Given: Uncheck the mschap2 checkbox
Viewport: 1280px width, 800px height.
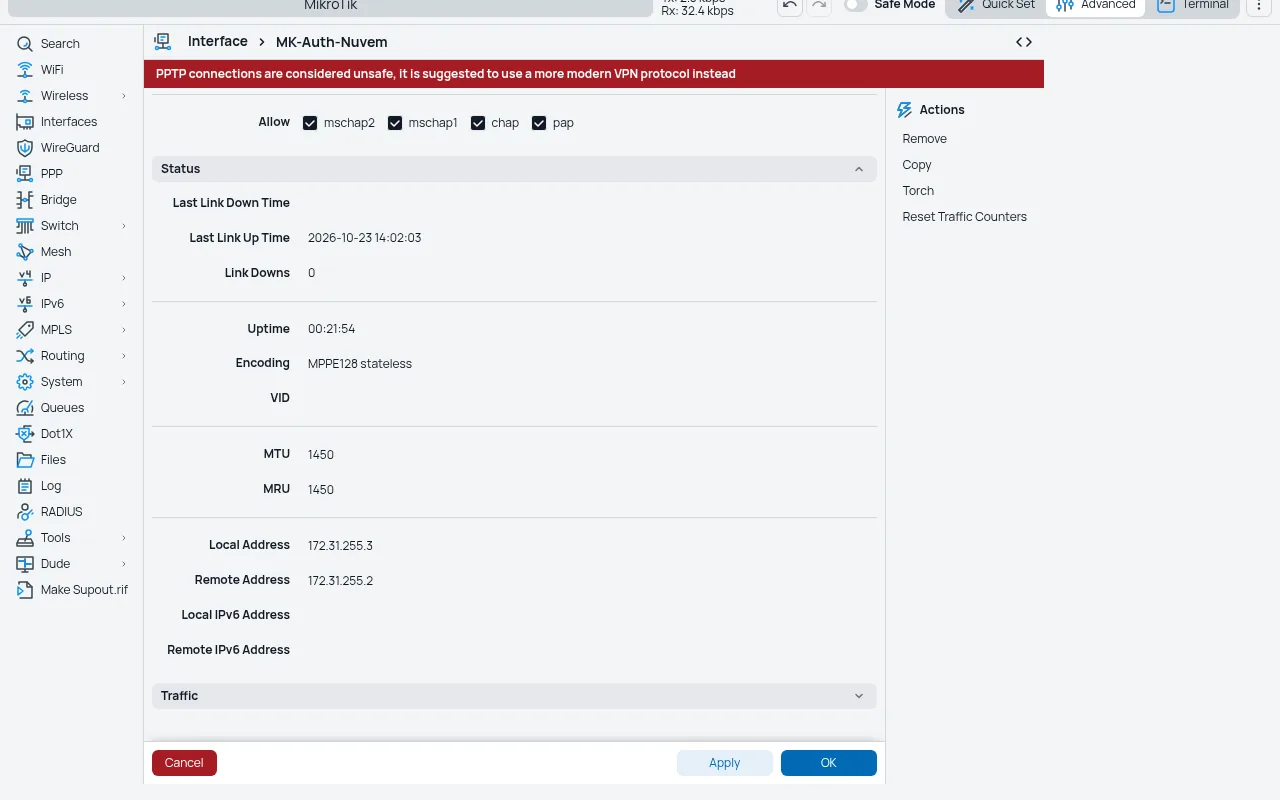Looking at the screenshot, I should (310, 123).
